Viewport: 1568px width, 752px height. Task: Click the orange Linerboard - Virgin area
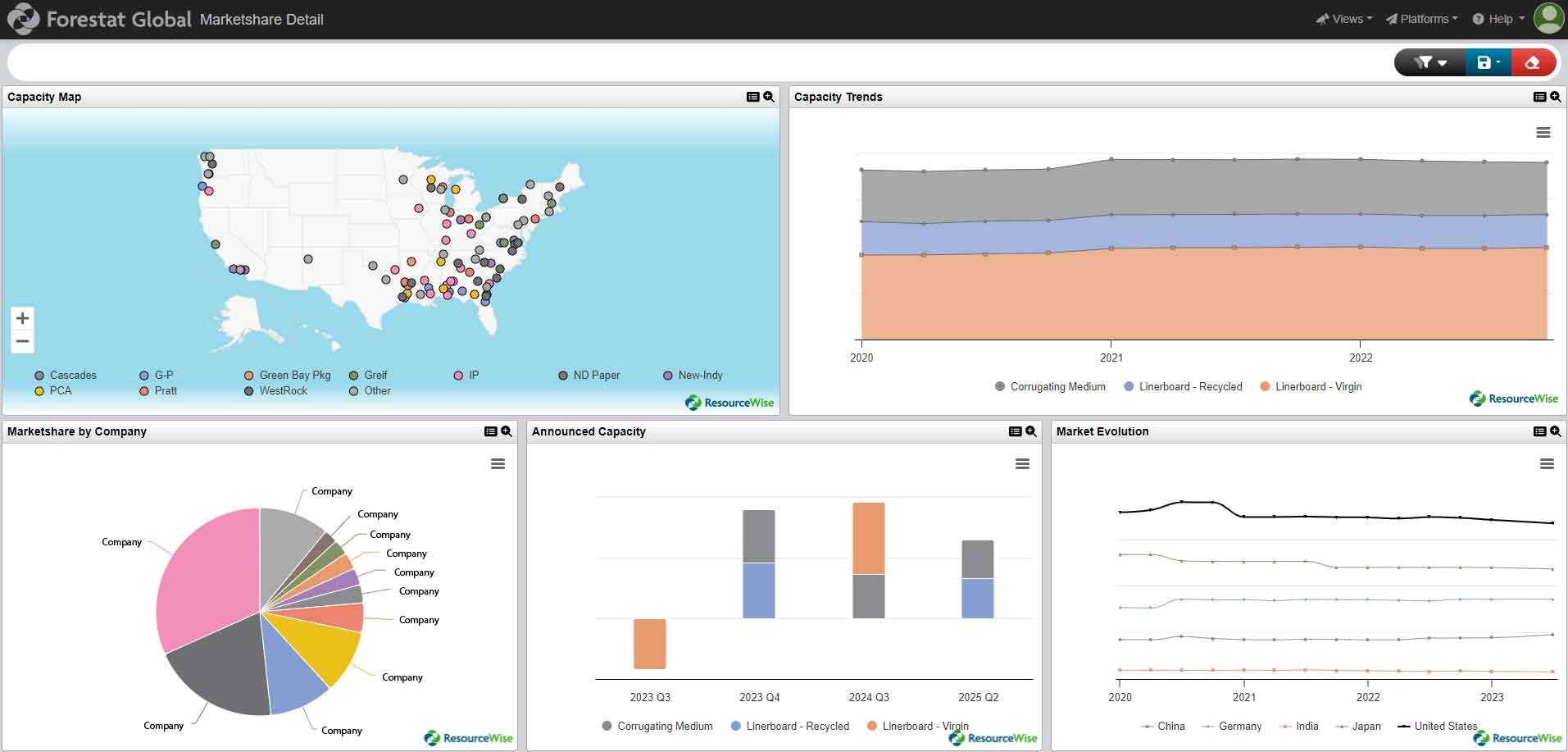pyautogui.click(x=1203, y=294)
